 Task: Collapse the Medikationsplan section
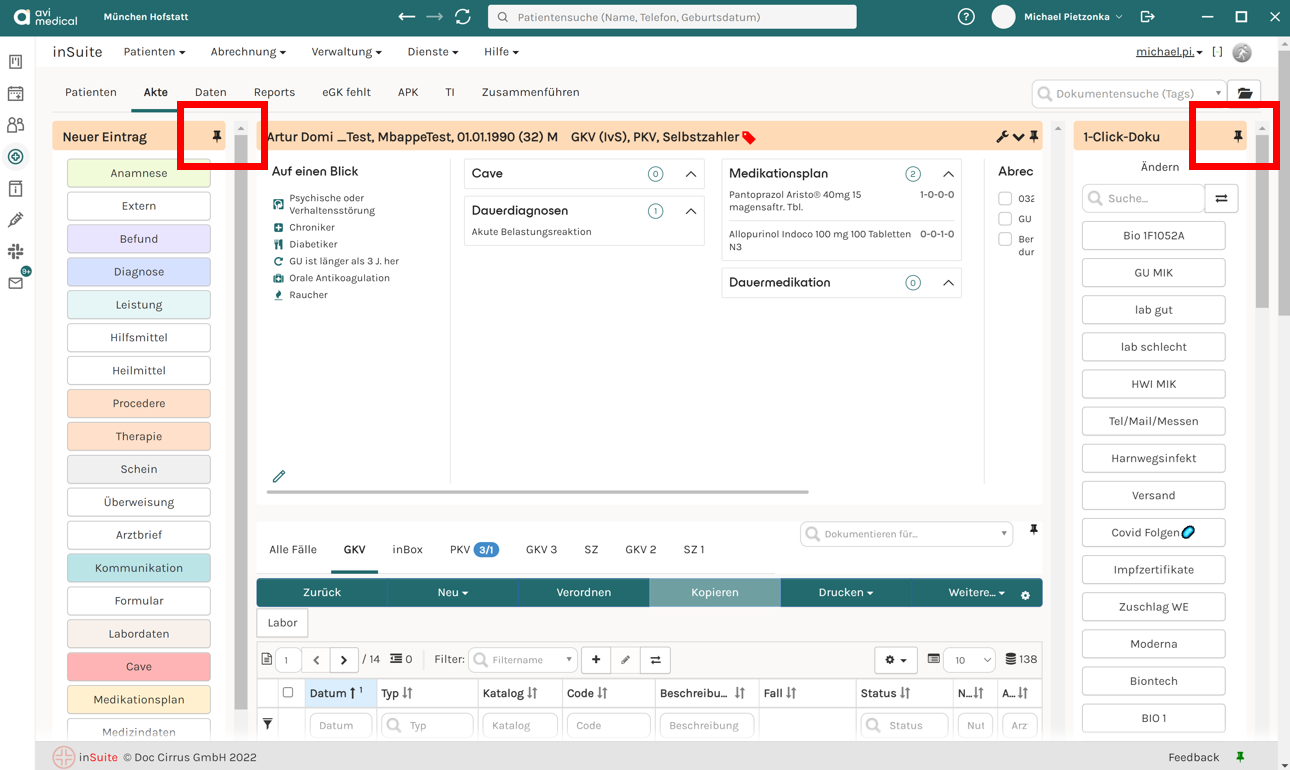pyautogui.click(x=948, y=174)
